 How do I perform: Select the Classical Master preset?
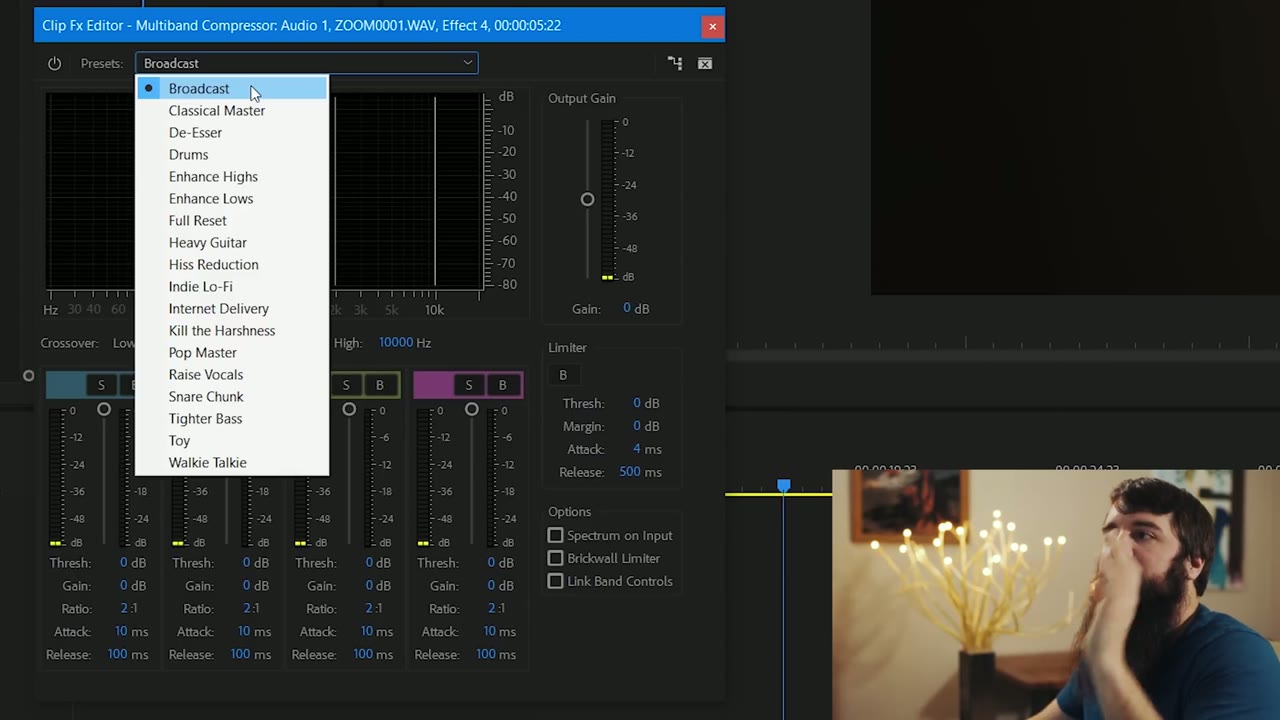click(x=232, y=111)
